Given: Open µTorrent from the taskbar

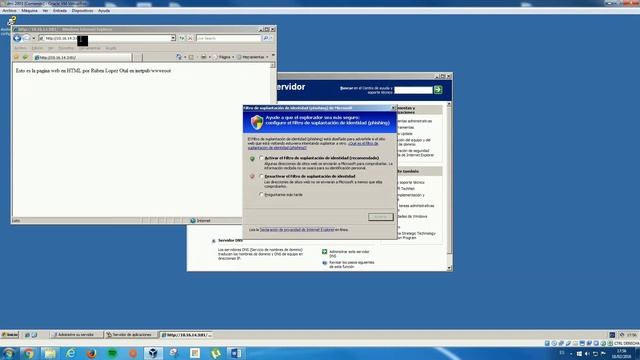Looking at the screenshot, I should click(216, 353).
